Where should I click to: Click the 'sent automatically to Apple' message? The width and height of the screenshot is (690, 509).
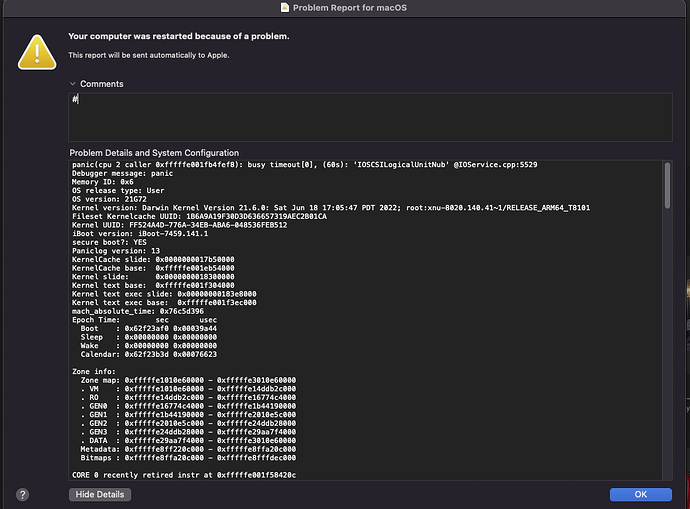pyautogui.click(x=148, y=55)
